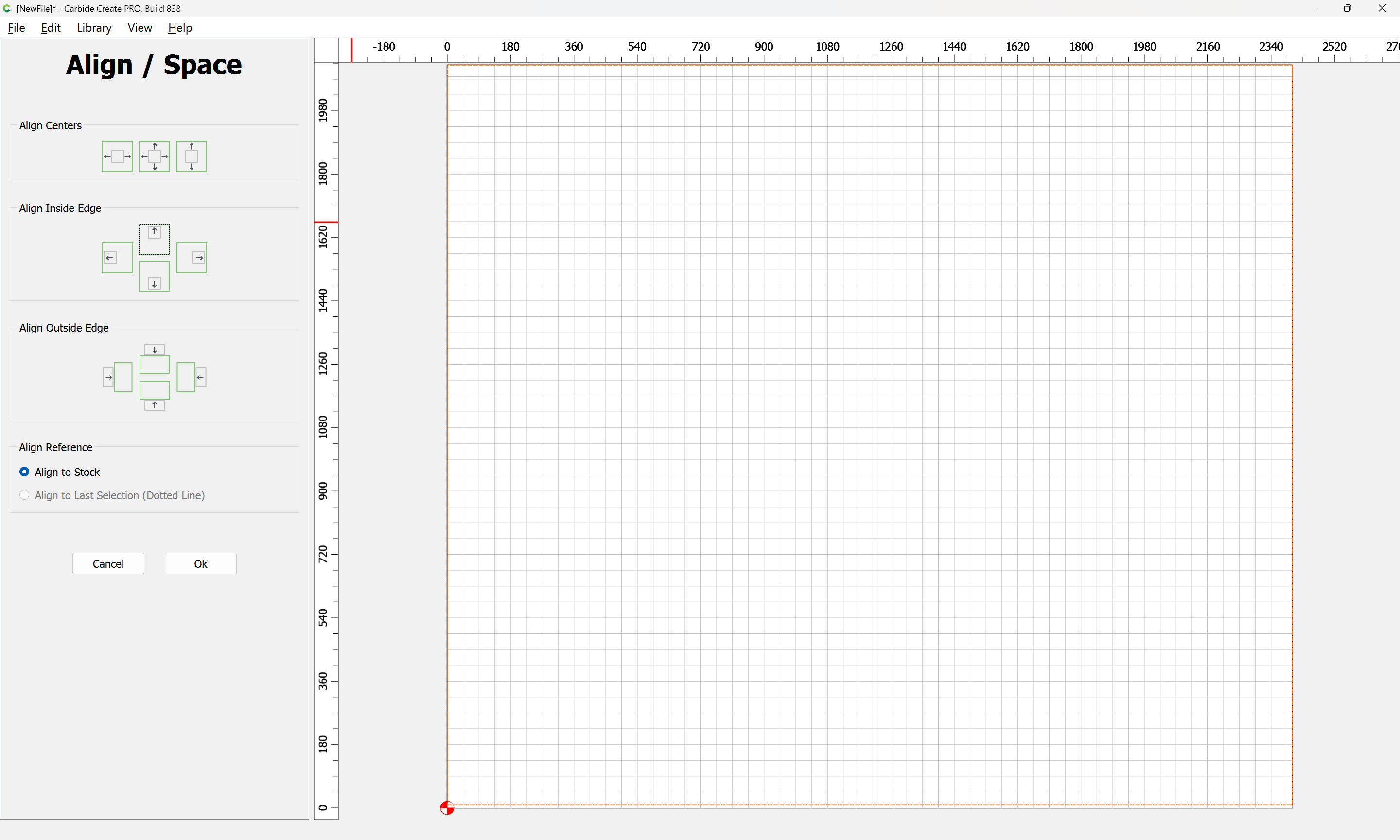Align to inside right edge icon

click(191, 258)
